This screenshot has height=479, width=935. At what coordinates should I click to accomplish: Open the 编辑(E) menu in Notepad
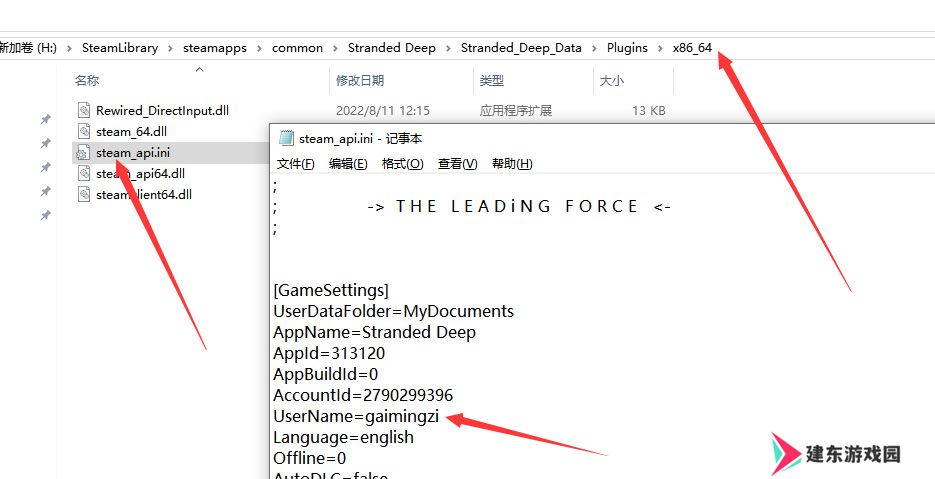[348, 163]
